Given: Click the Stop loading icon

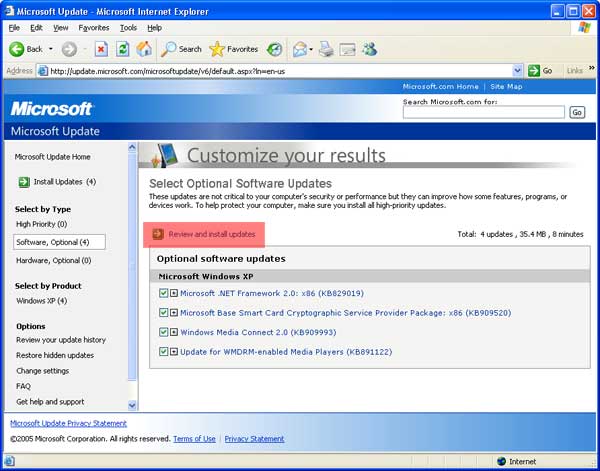Looking at the screenshot, I should 101,49.
